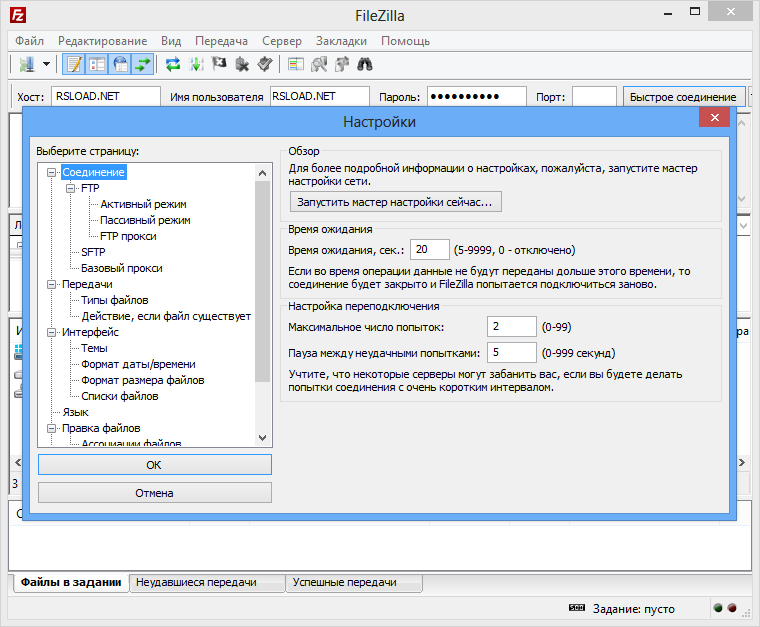Screen dimensions: 760x627
Task: Click red activity LED in status bar
Action: tap(732, 608)
